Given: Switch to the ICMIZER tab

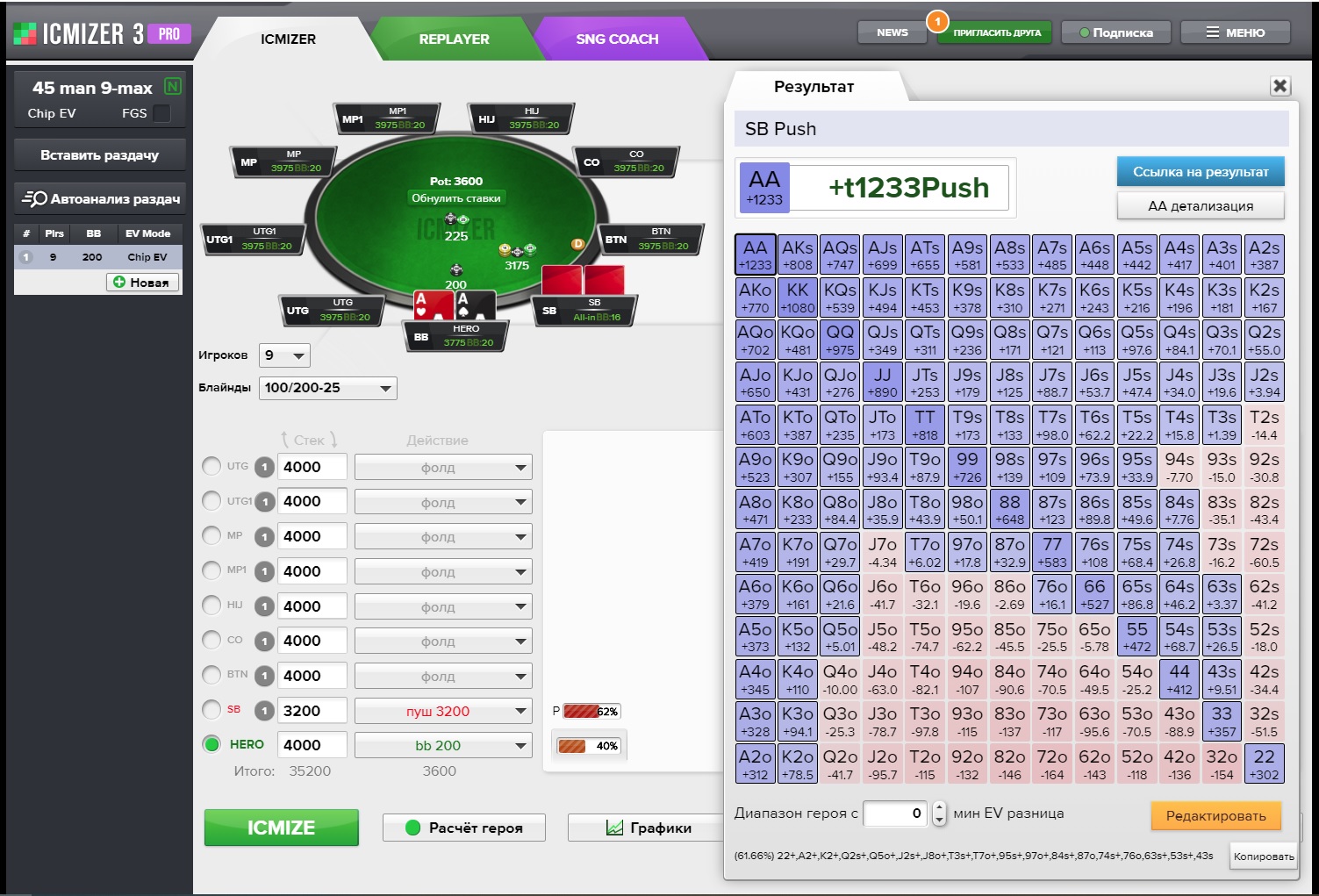Looking at the screenshot, I should (288, 39).
